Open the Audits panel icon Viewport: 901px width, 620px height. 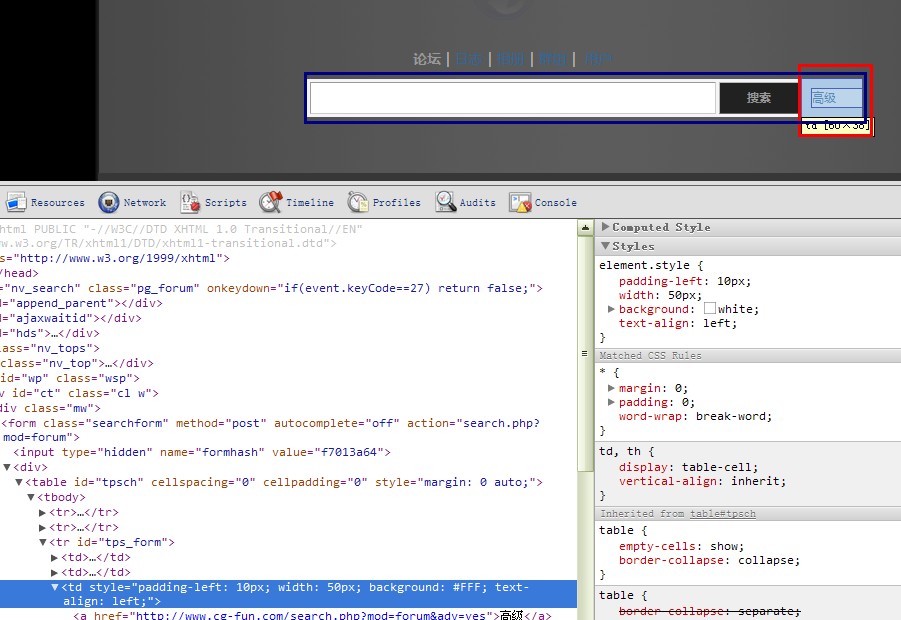(x=445, y=202)
